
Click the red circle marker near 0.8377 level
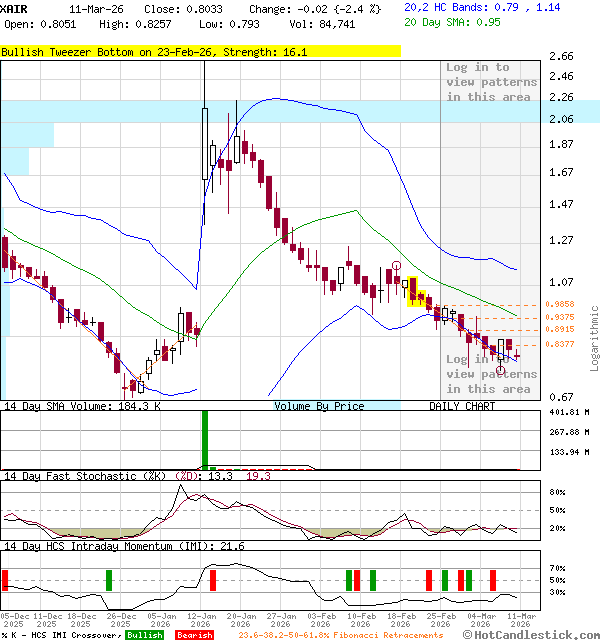(x=501, y=370)
